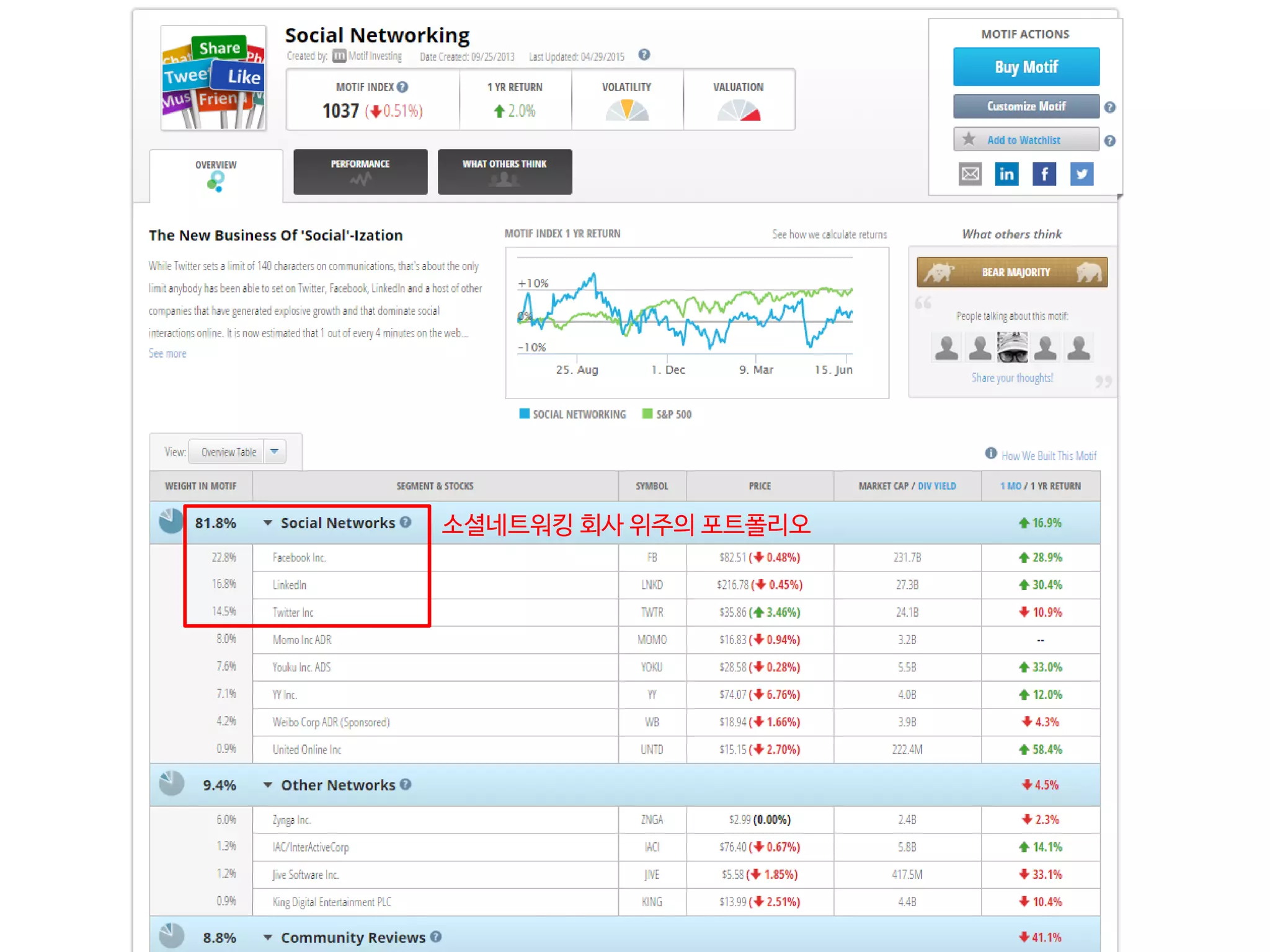This screenshot has width=1270, height=952.
Task: Click the photo avatar of motif commenter
Action: [1012, 347]
